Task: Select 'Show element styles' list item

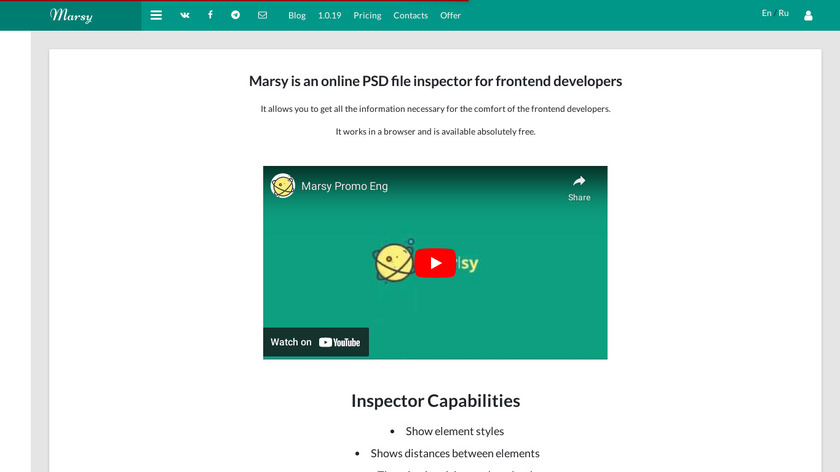Action: pos(454,431)
